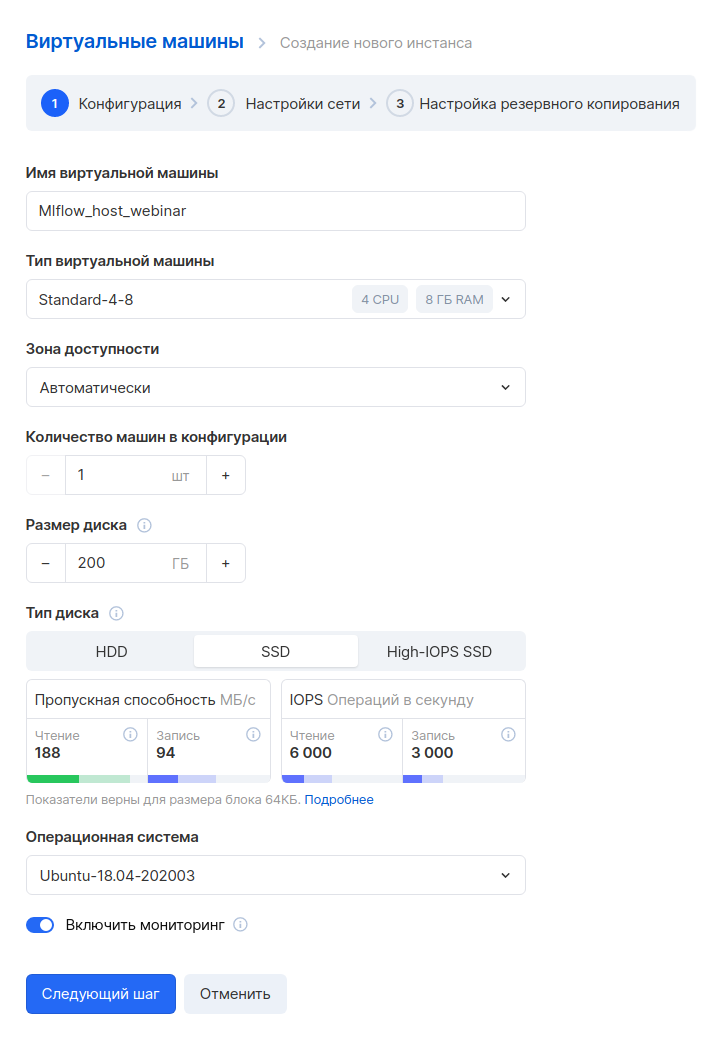
Task: Click Следующий шаг button
Action: [101, 994]
